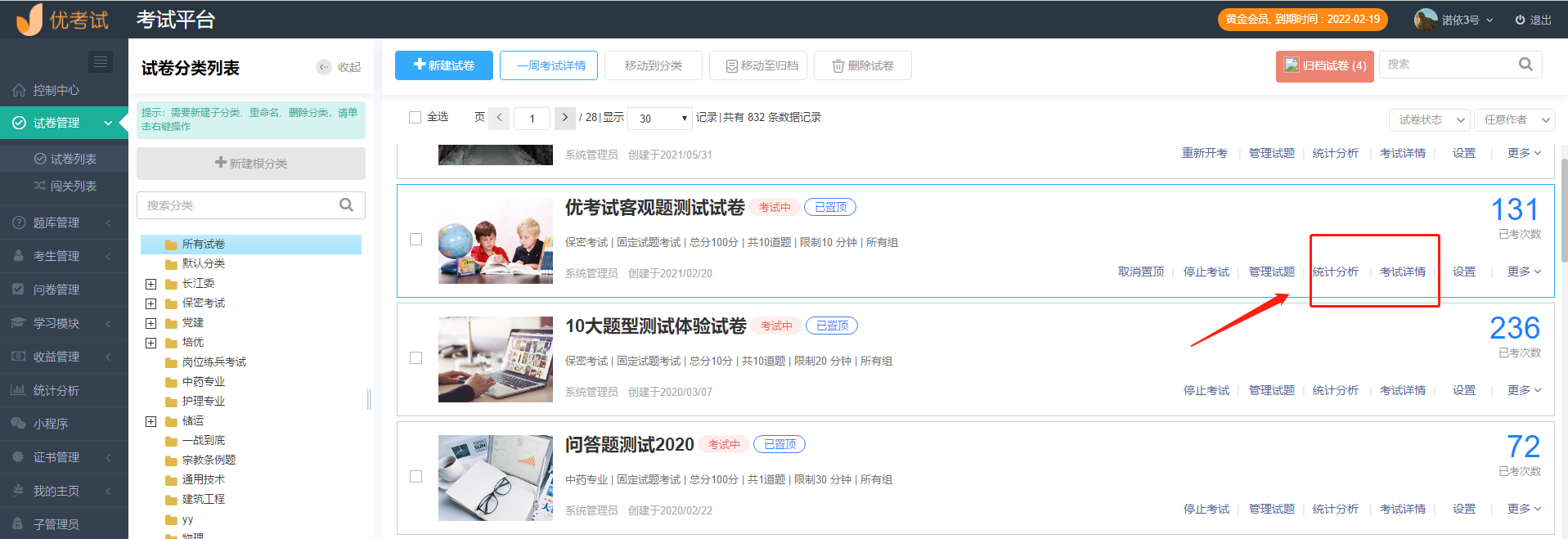Click the category search magnifier icon

[x=347, y=205]
